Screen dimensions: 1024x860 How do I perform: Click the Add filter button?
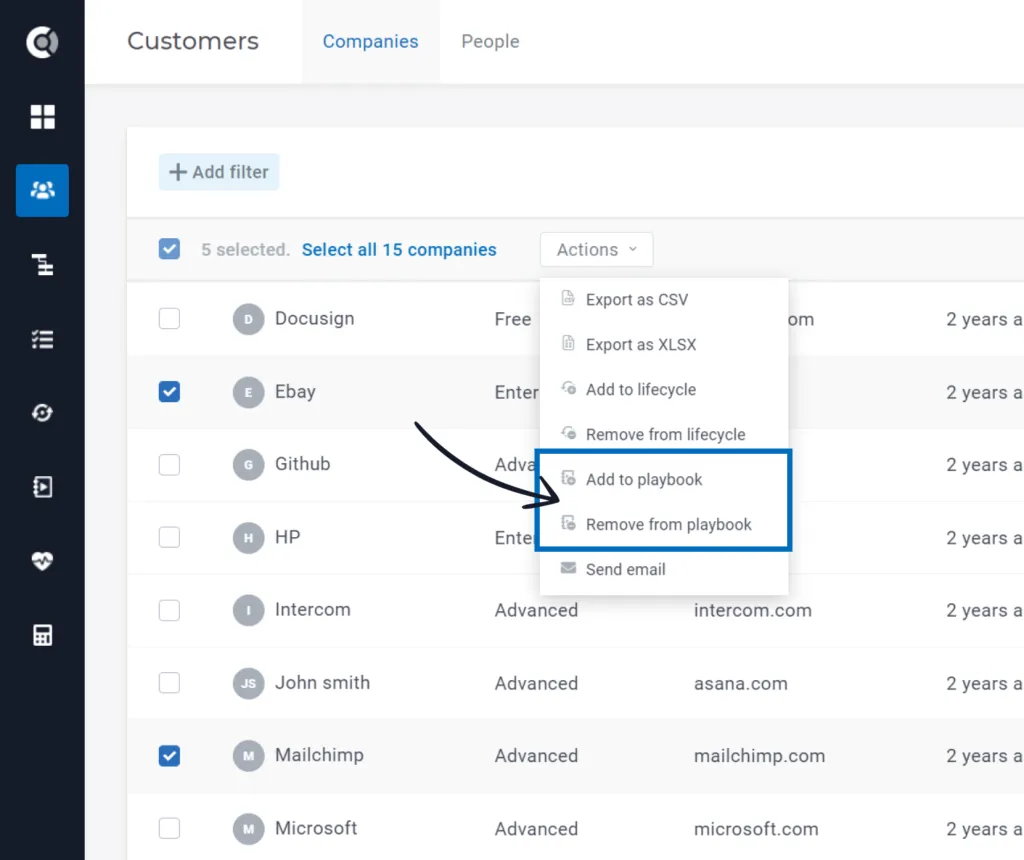(x=219, y=172)
